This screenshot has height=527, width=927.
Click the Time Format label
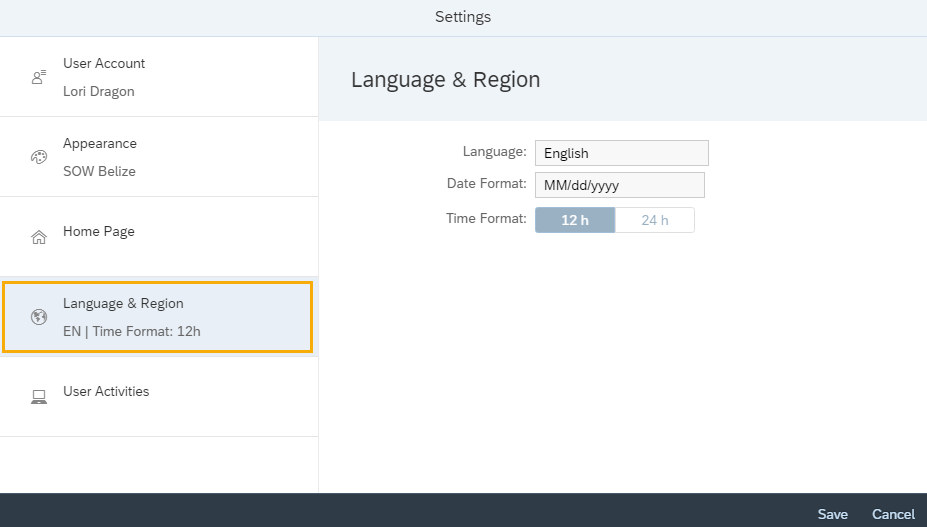(x=486, y=218)
